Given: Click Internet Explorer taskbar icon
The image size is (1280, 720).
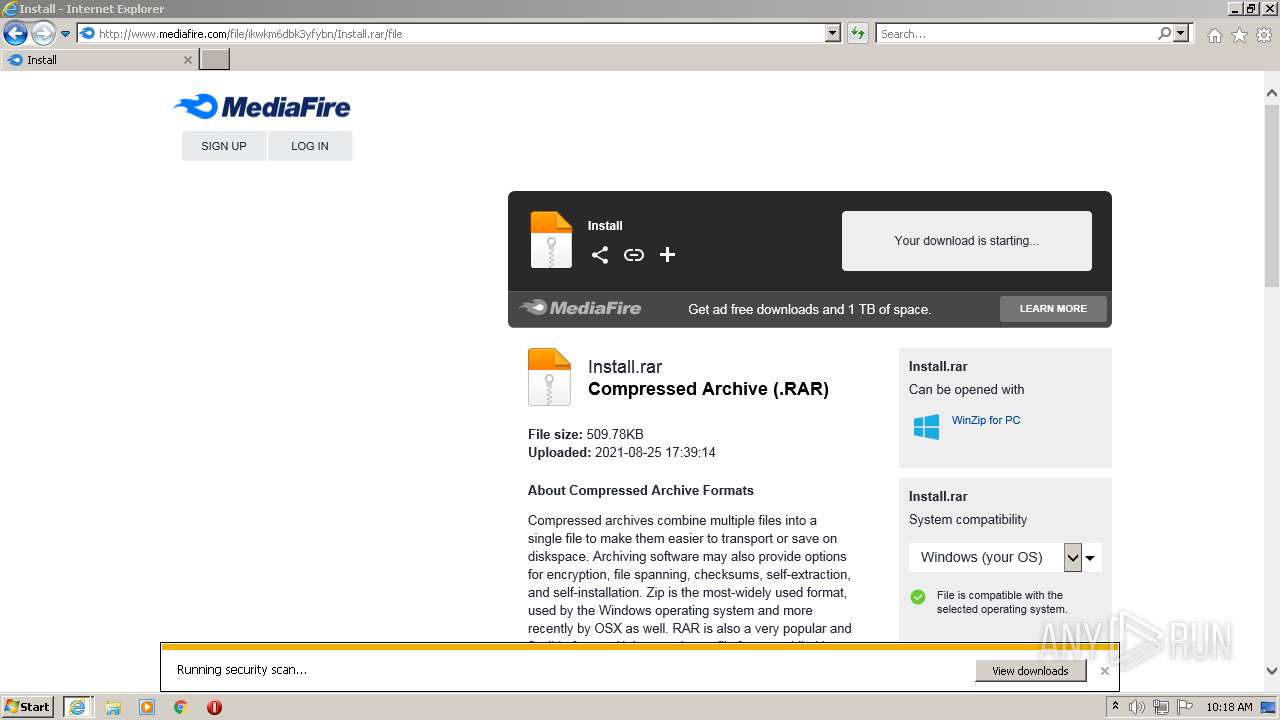Looking at the screenshot, I should tap(77, 707).
